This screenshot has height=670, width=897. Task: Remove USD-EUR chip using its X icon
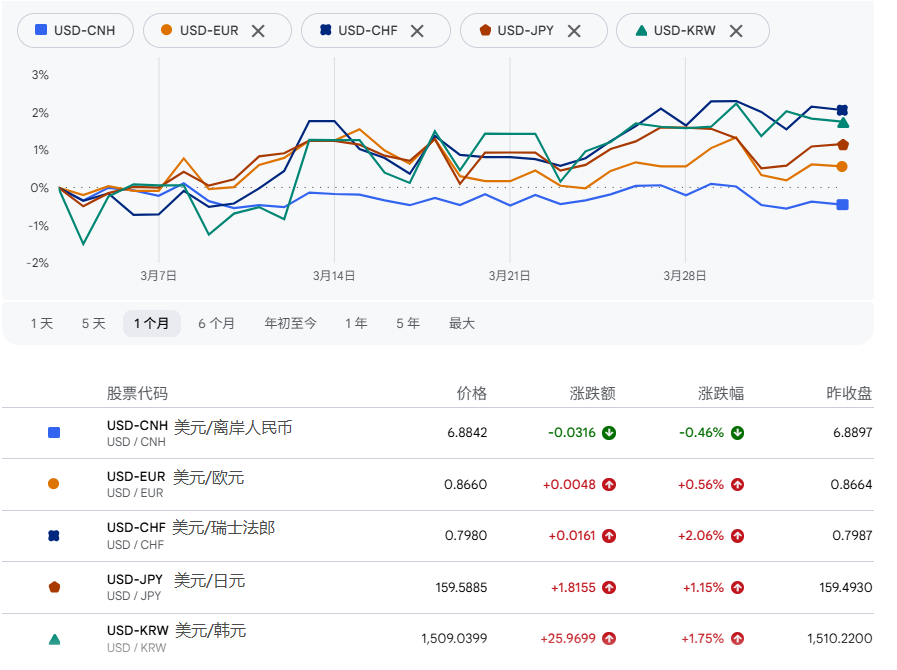tap(258, 31)
